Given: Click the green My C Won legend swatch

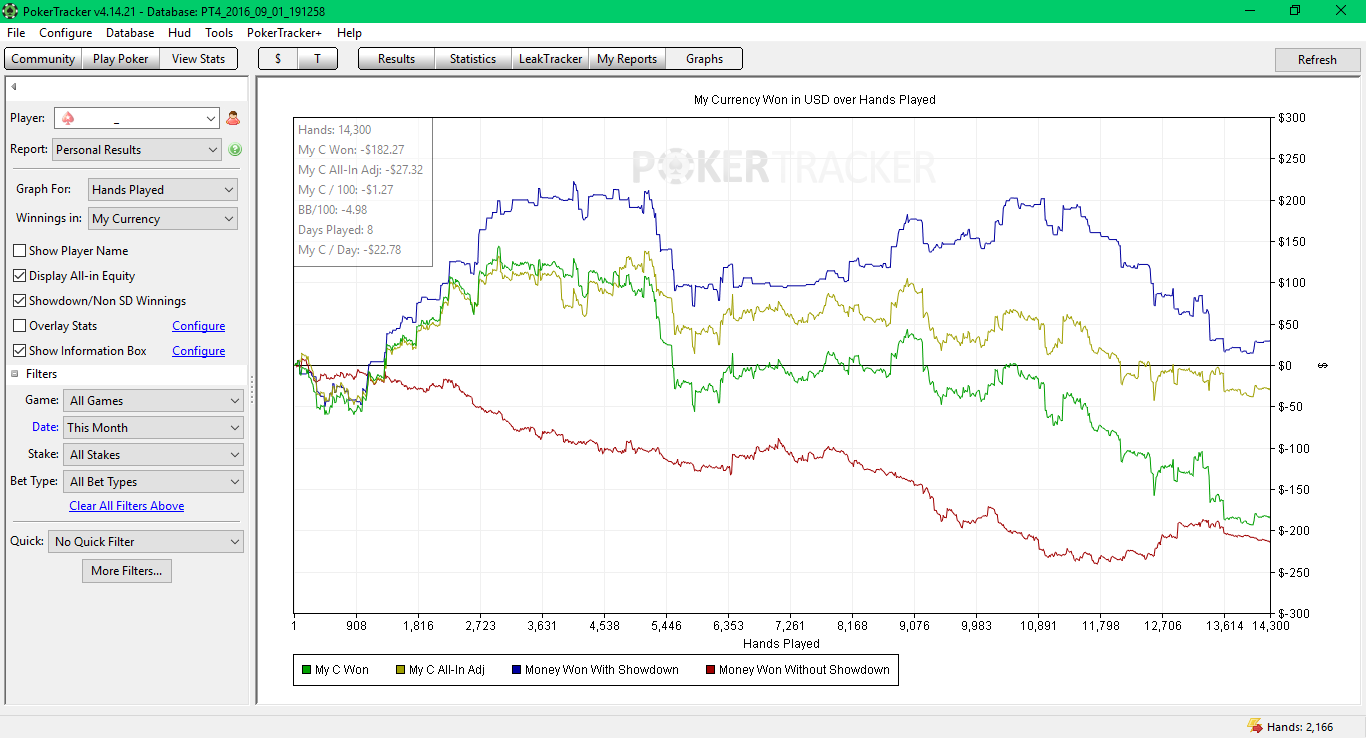Looking at the screenshot, I should 306,670.
